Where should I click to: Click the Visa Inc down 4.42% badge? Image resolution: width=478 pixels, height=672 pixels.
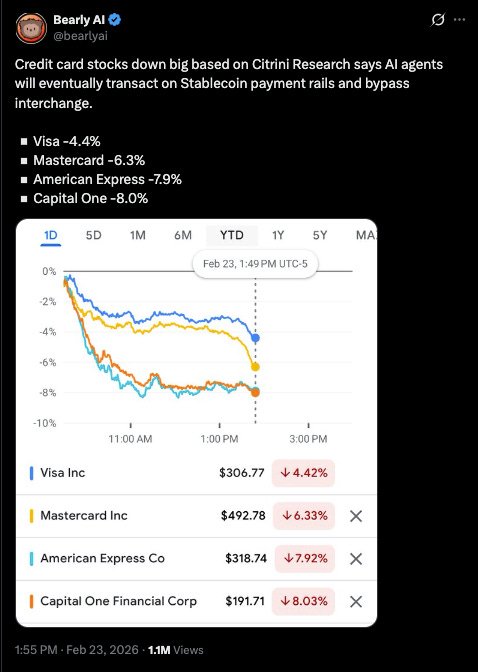point(304,473)
